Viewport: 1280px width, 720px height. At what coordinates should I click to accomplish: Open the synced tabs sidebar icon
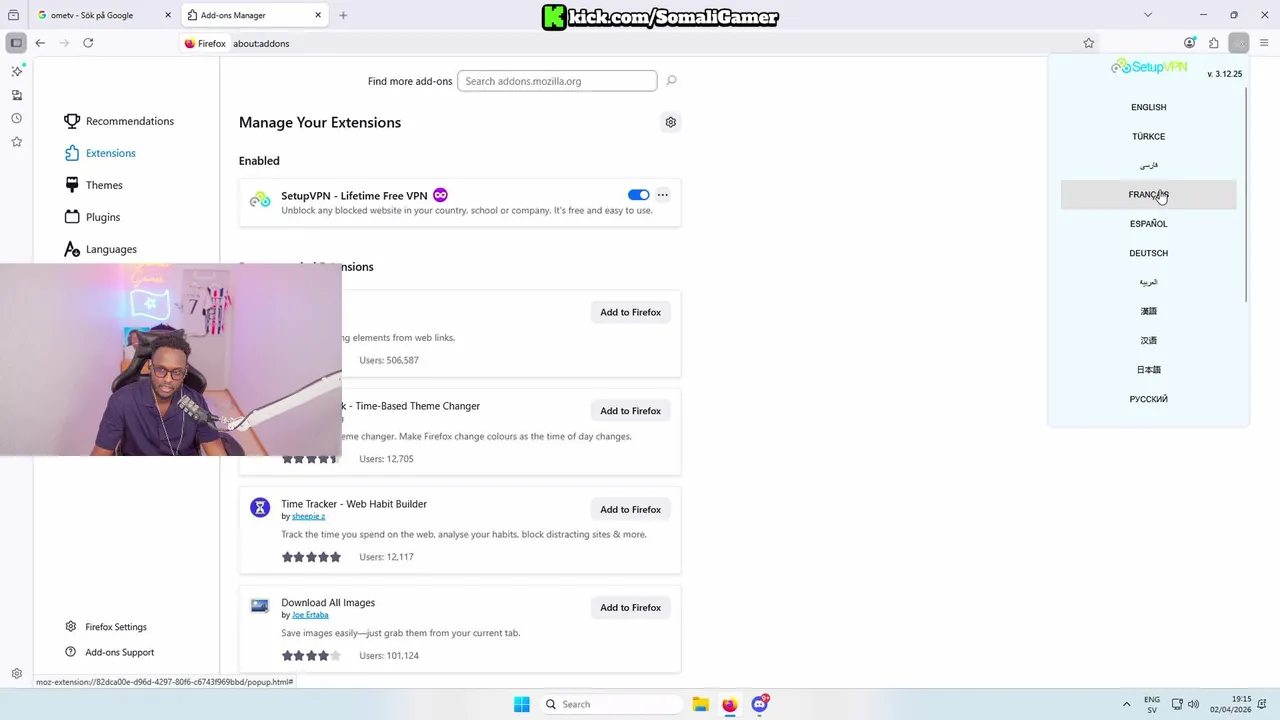tap(16, 95)
